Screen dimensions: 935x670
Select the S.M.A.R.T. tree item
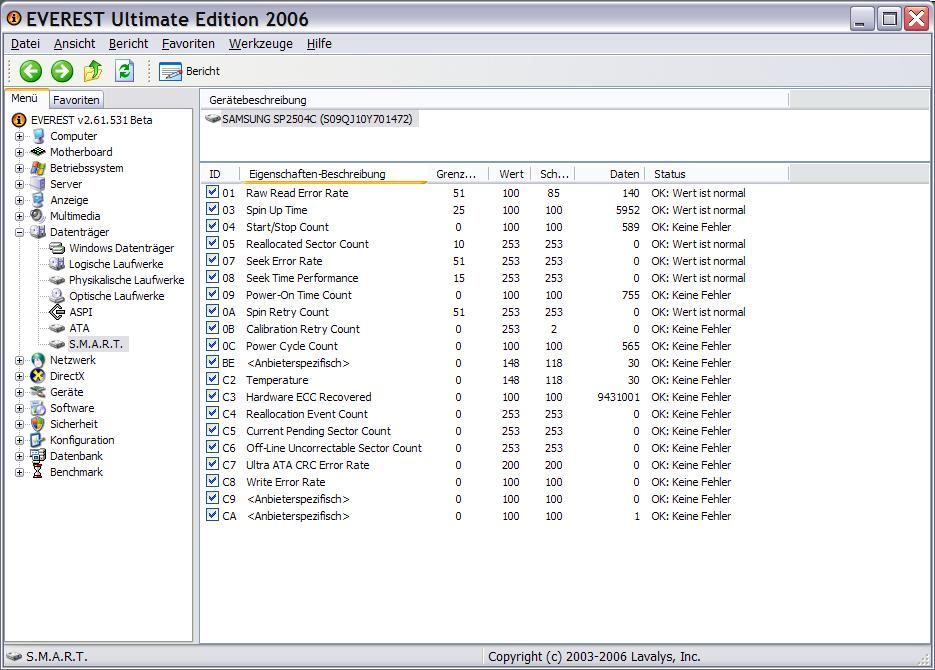[x=96, y=344]
